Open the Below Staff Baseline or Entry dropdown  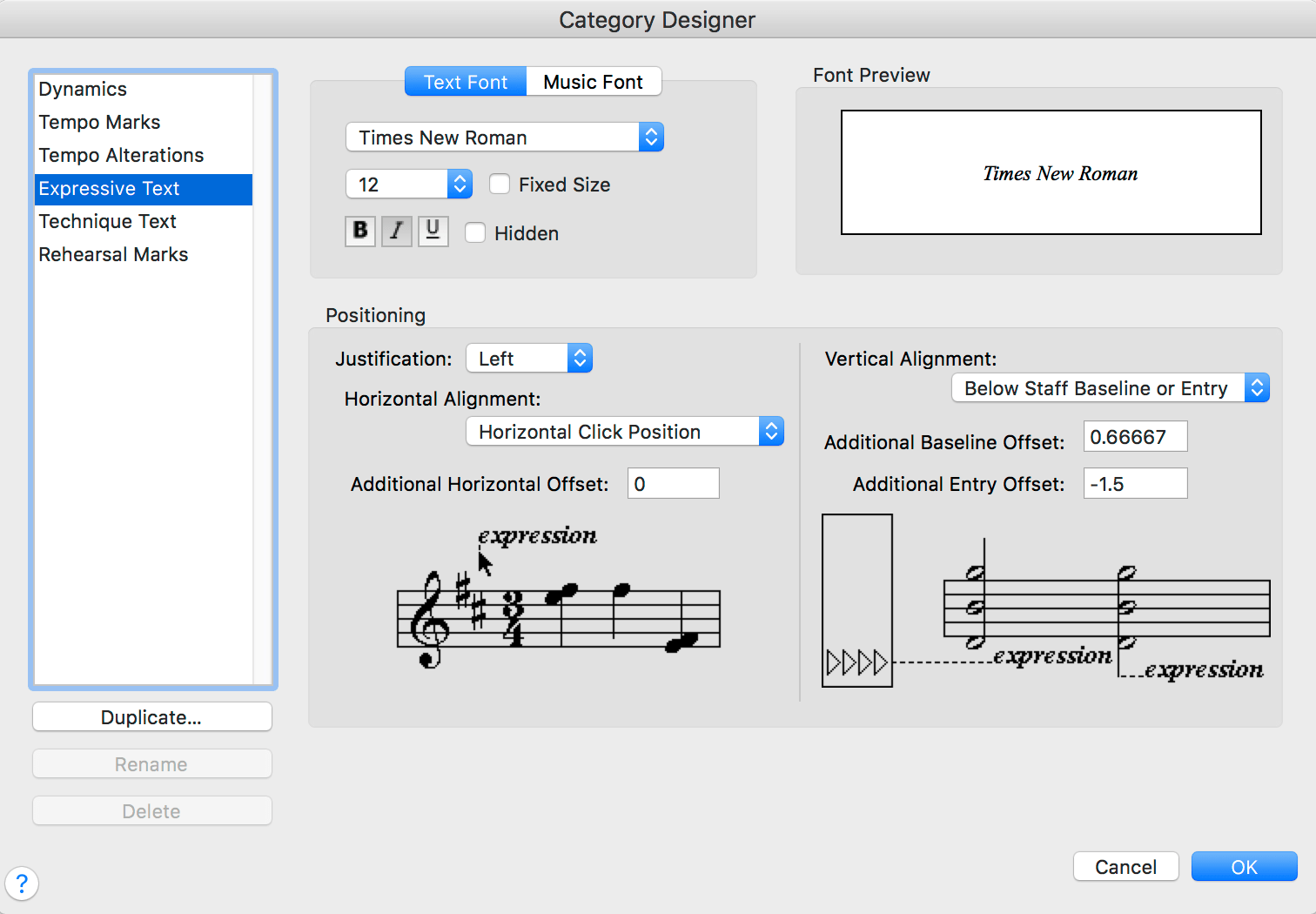[x=1257, y=387]
